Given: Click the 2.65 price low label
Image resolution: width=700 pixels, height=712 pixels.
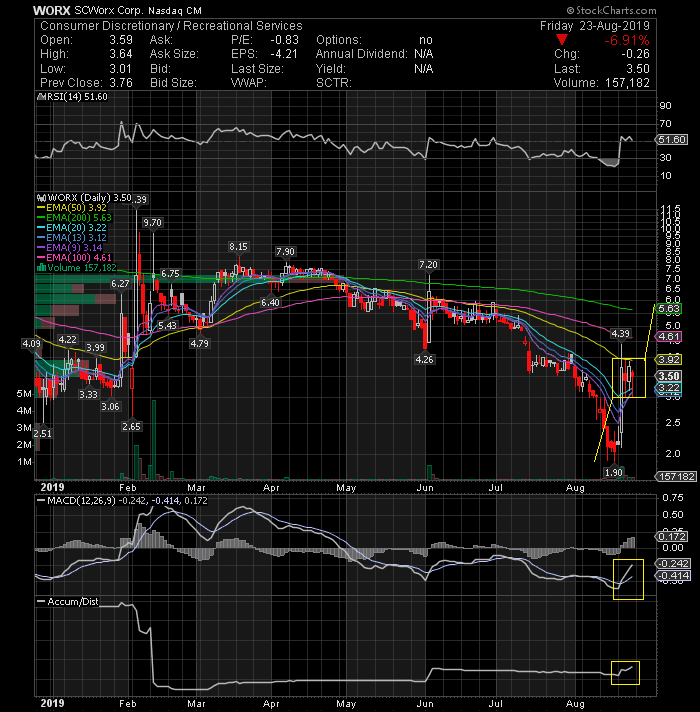Looking at the screenshot, I should point(131,427).
